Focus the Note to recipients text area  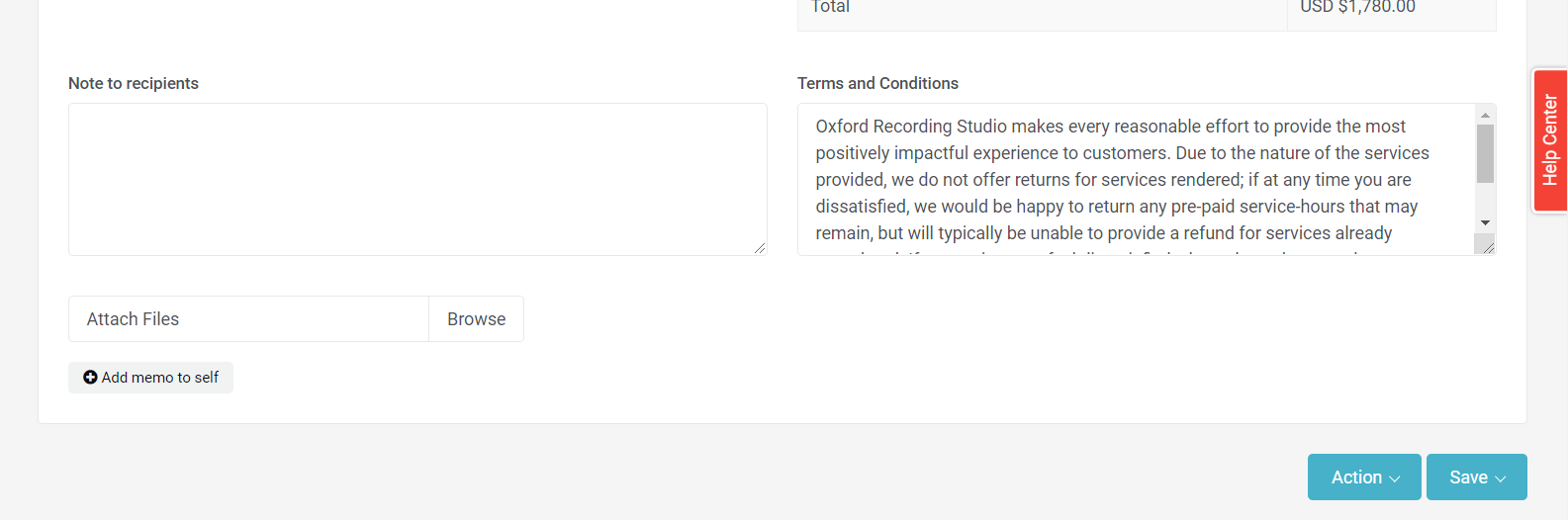click(417, 179)
